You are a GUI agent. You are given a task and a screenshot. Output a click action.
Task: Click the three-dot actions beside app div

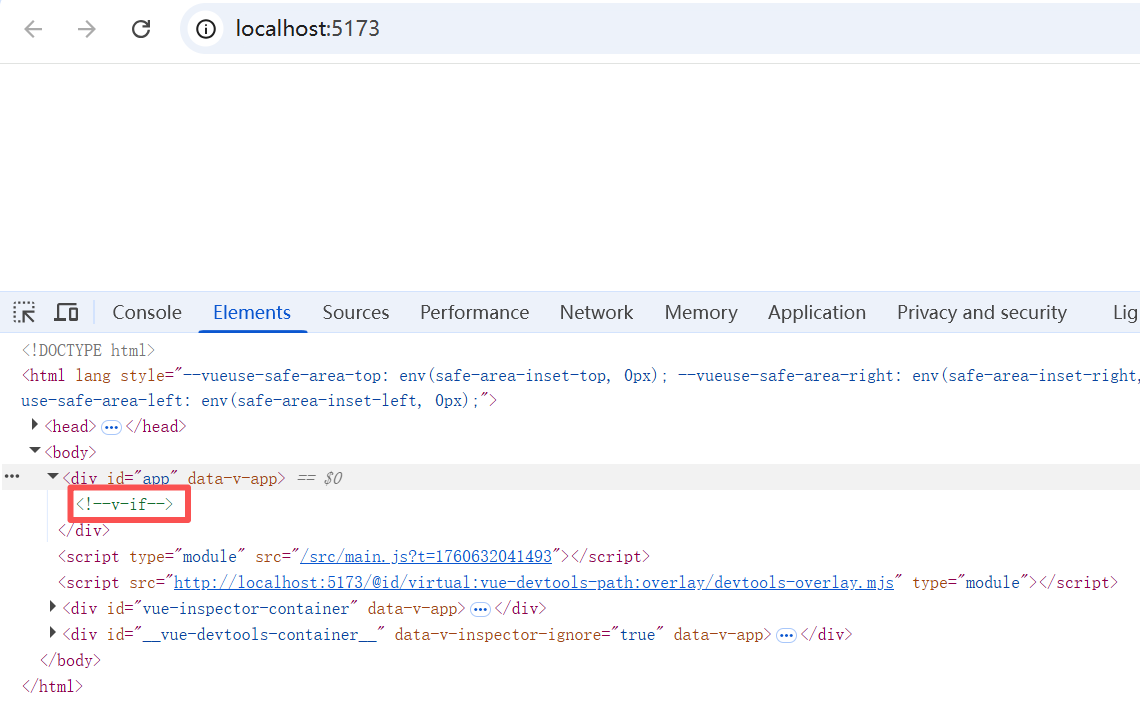pos(12,477)
